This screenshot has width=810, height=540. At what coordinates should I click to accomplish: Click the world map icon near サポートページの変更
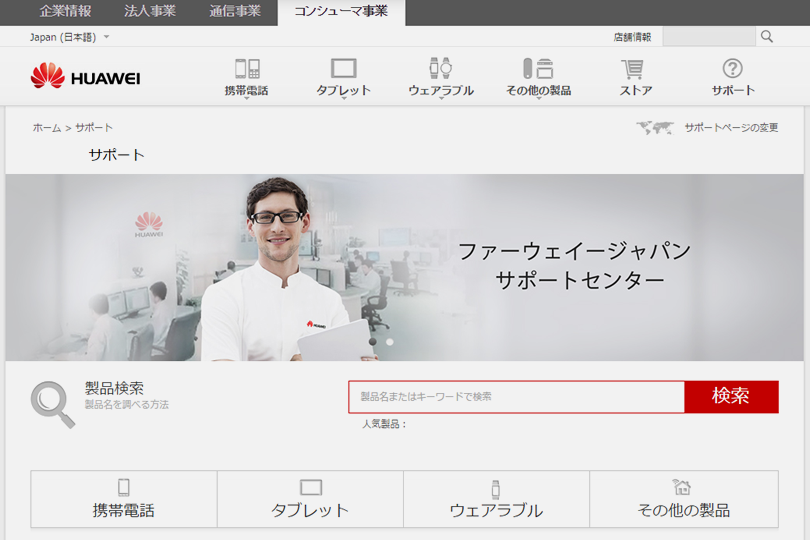point(655,127)
